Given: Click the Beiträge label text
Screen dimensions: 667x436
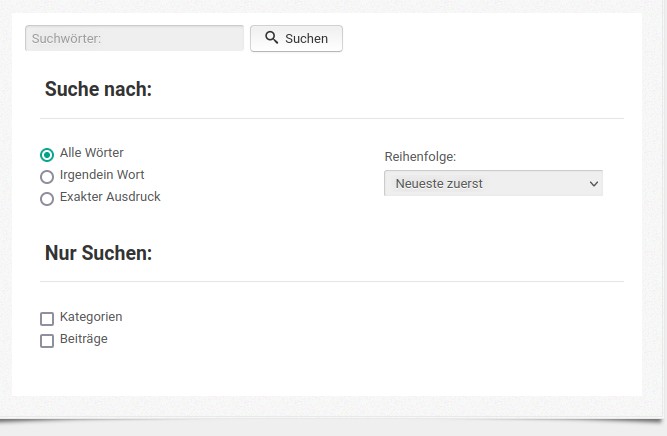Looking at the screenshot, I should 84,339.
